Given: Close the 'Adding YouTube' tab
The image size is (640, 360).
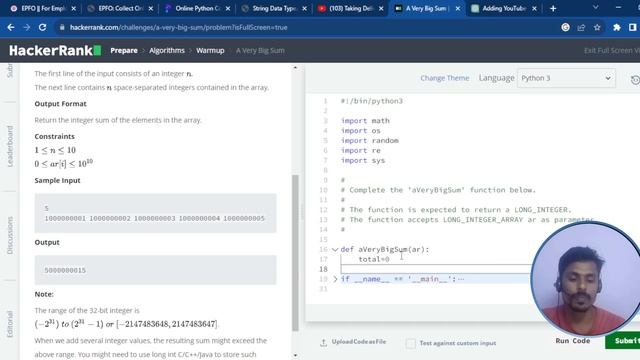Looking at the screenshot, I should click(x=534, y=8).
